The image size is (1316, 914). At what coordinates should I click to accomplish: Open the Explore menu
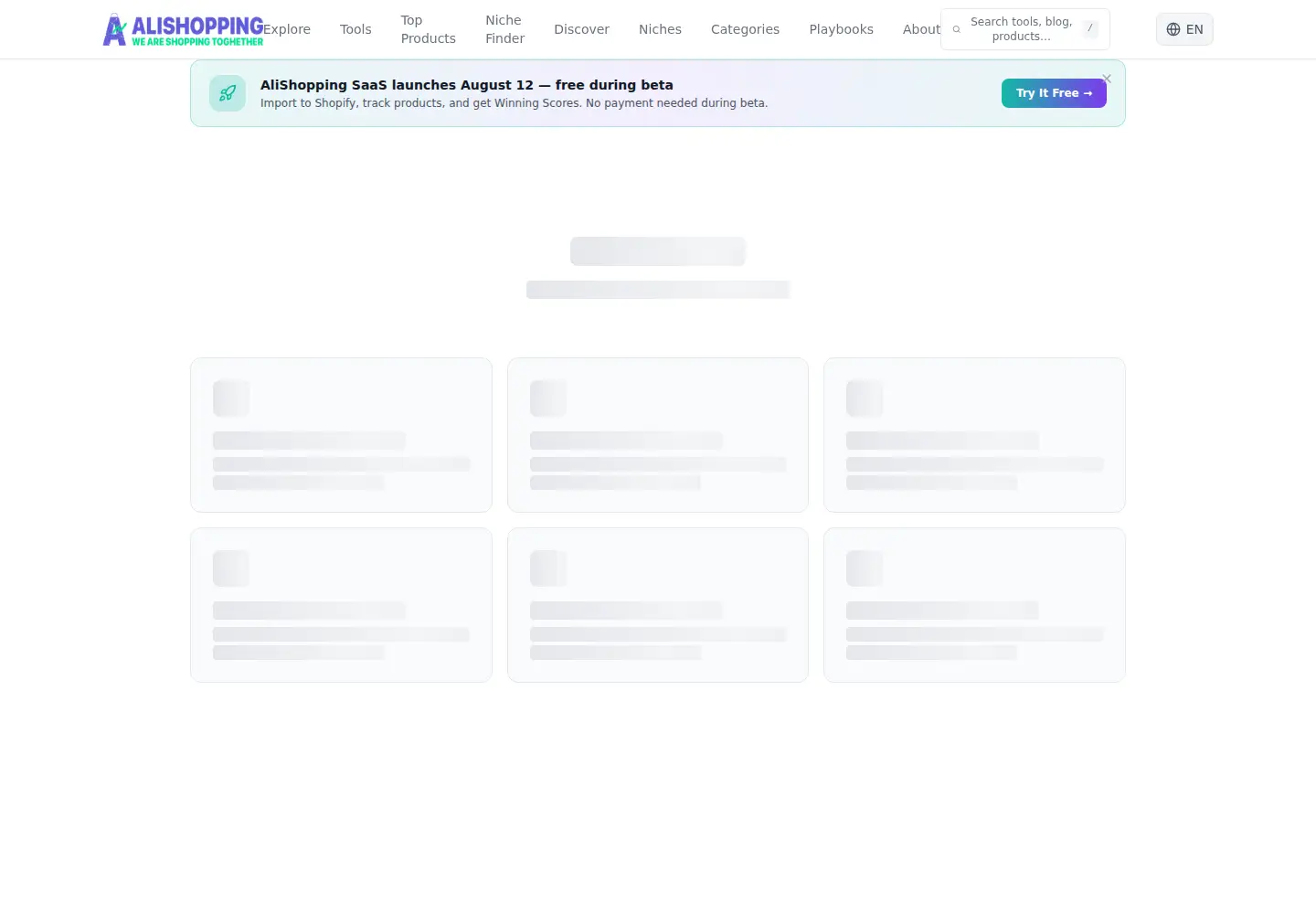point(287,29)
